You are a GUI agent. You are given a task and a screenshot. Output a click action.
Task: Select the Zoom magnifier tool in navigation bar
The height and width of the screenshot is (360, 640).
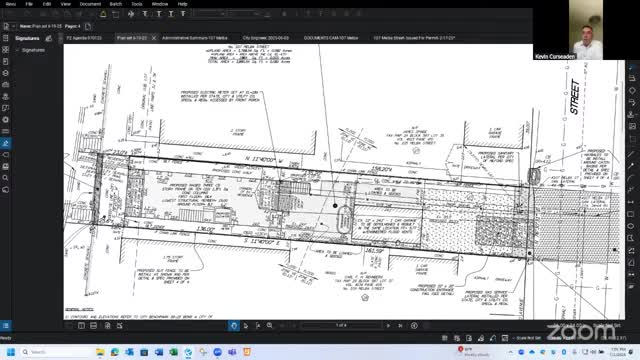pos(270,325)
